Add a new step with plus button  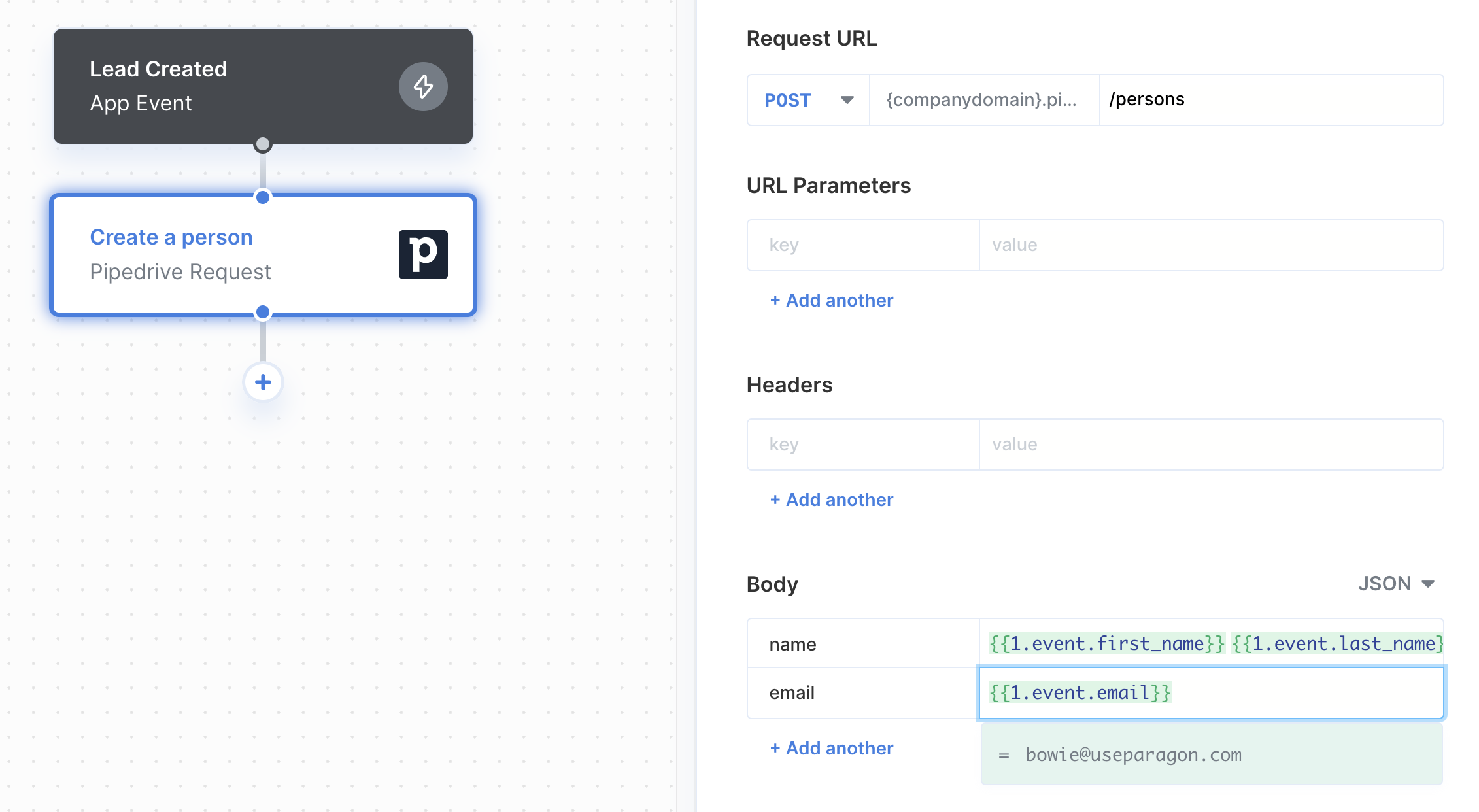[x=263, y=382]
